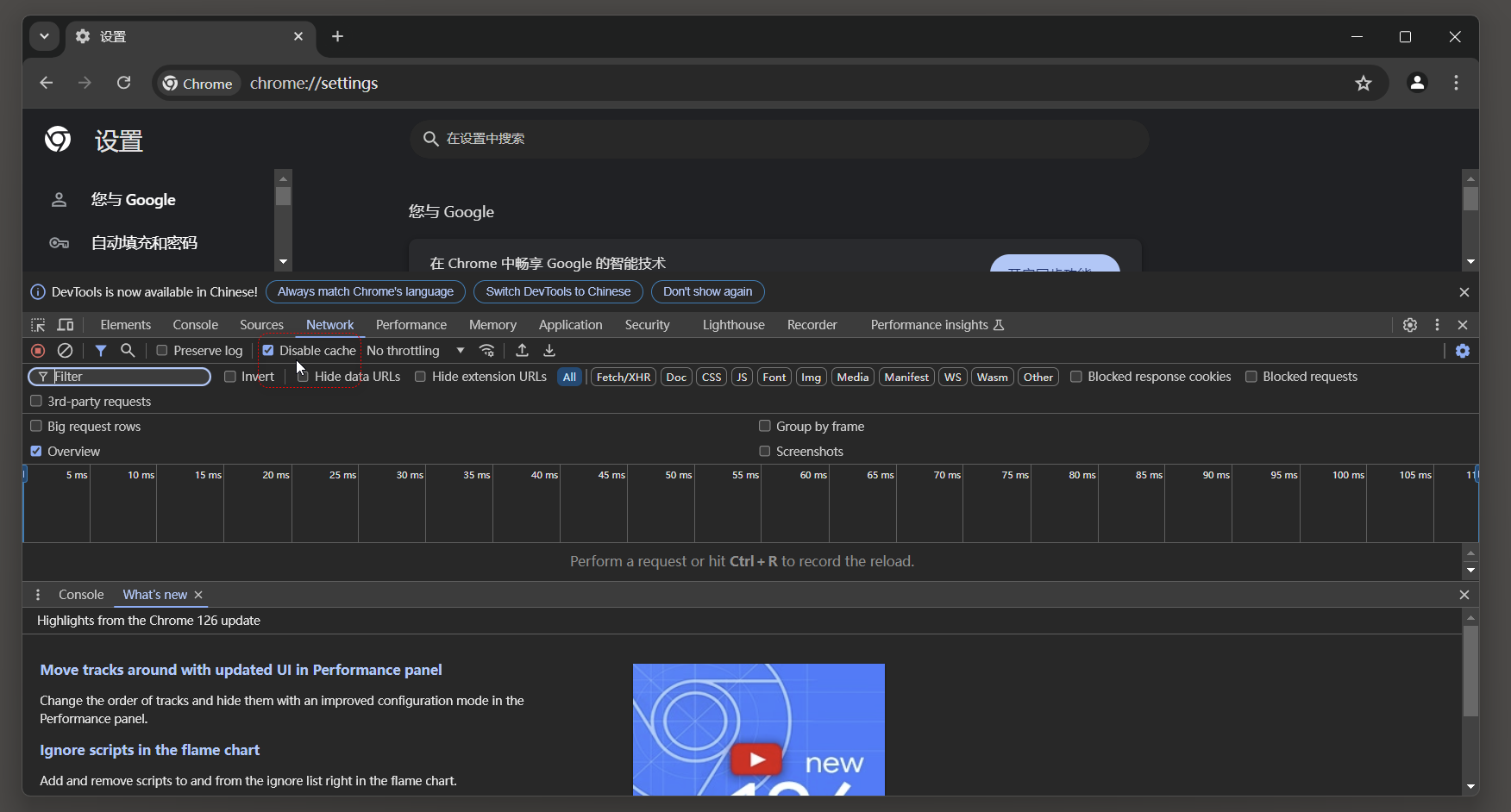
Task: Open DevTools settings gear
Action: (x=1410, y=325)
